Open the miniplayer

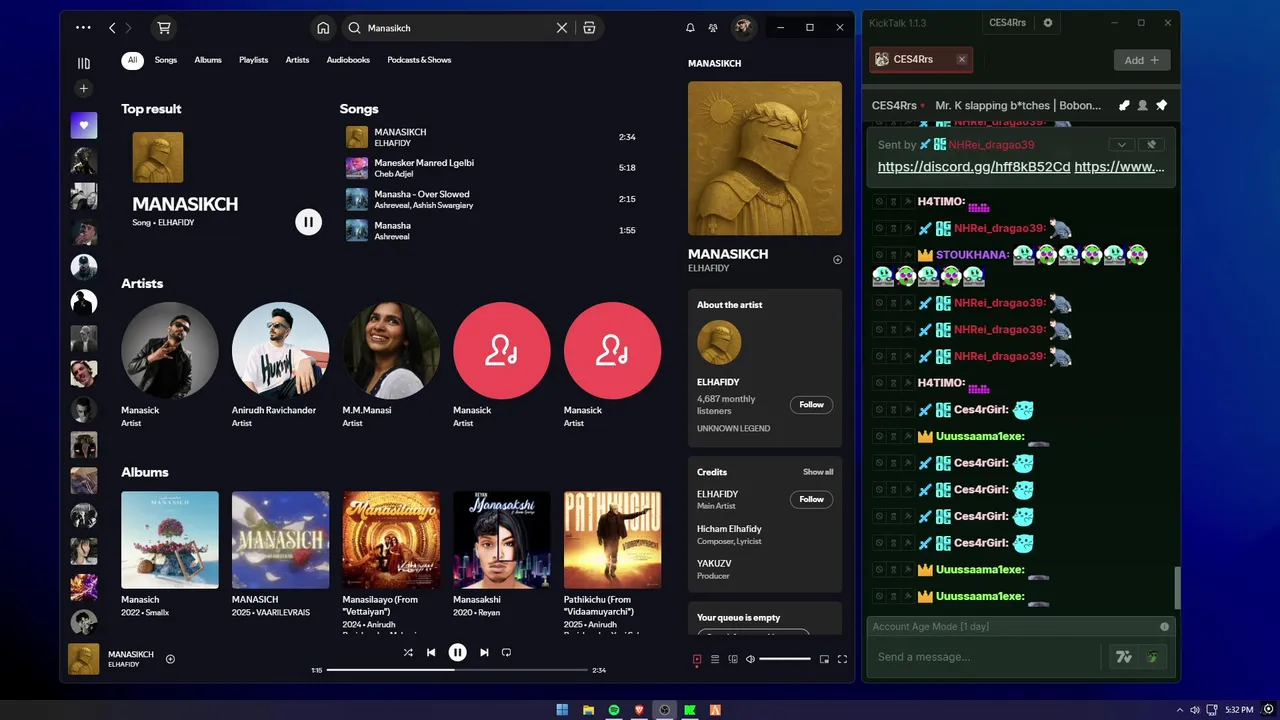824,659
